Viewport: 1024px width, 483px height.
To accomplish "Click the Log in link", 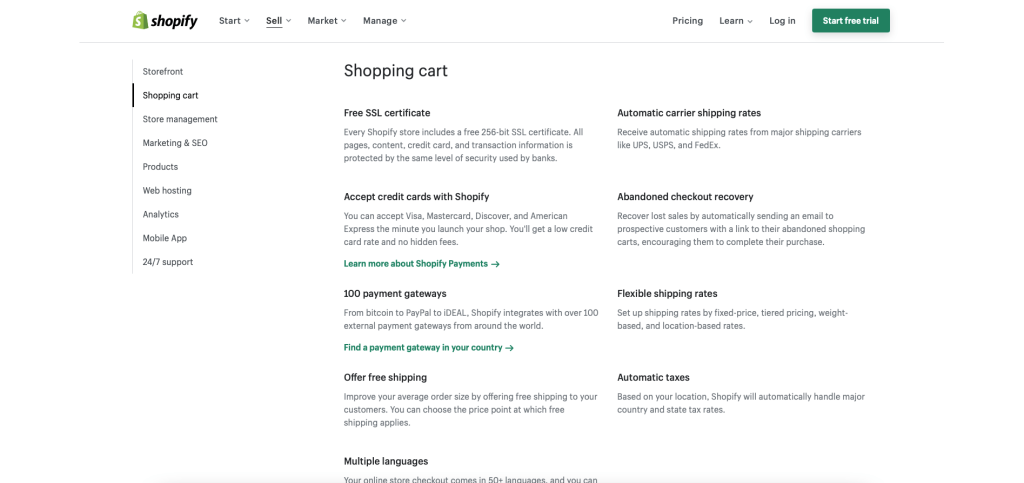I will click(x=782, y=21).
